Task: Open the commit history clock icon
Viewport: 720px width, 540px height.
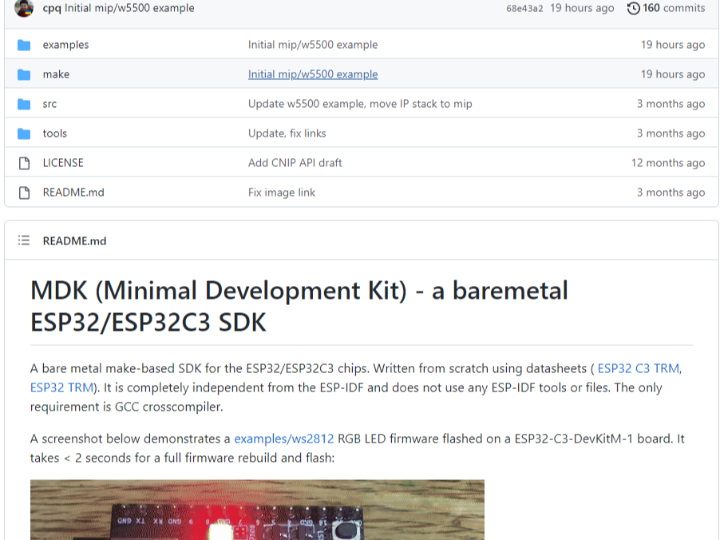Action: 633,8
